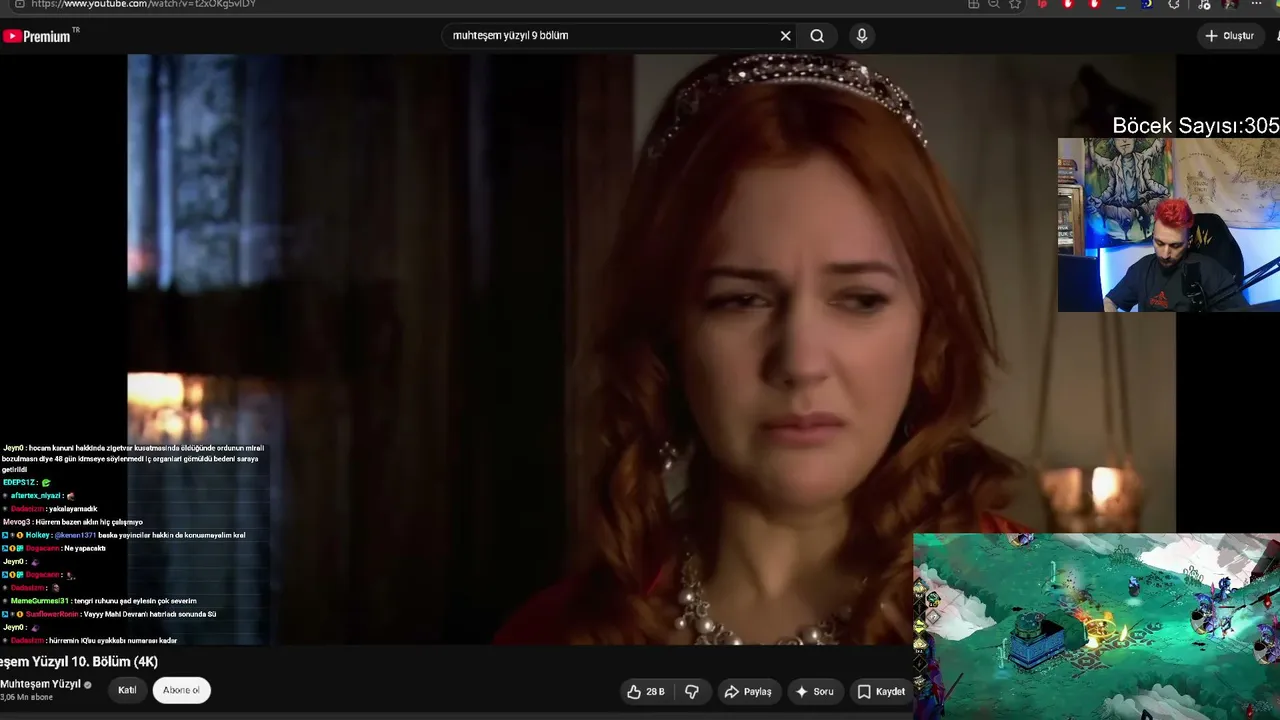Click the 28 B like count

coord(655,692)
